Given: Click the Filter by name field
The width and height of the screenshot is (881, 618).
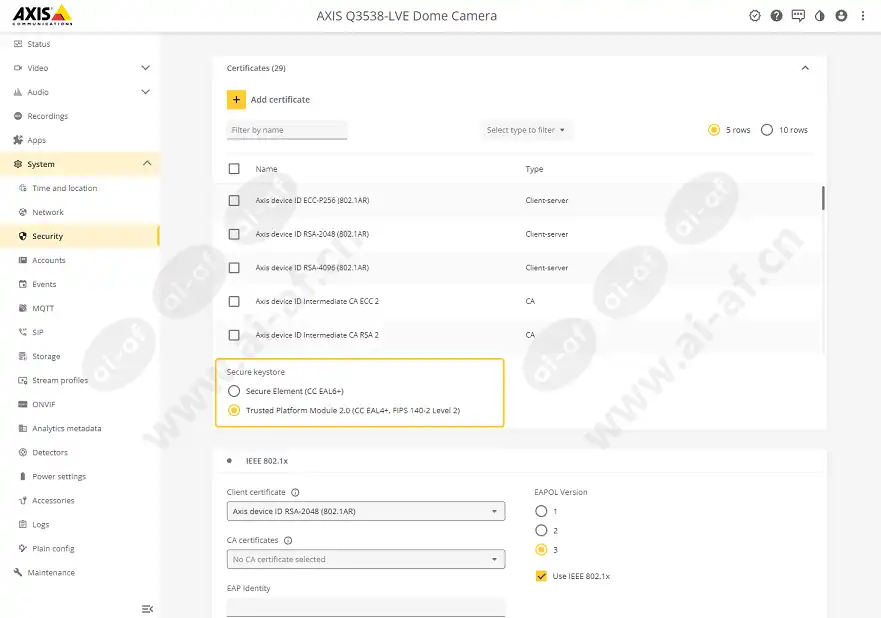Looking at the screenshot, I should [x=287, y=130].
